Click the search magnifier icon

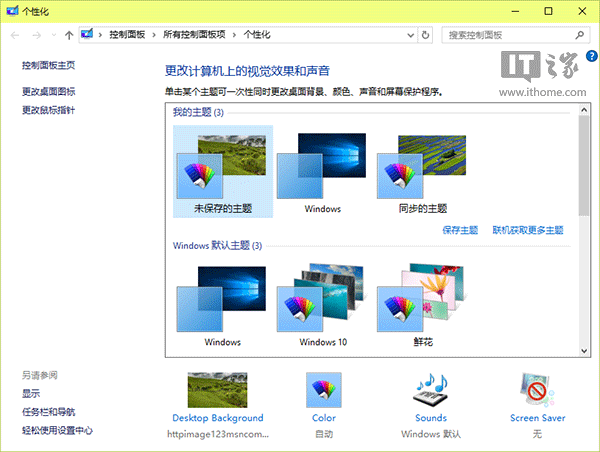click(579, 35)
